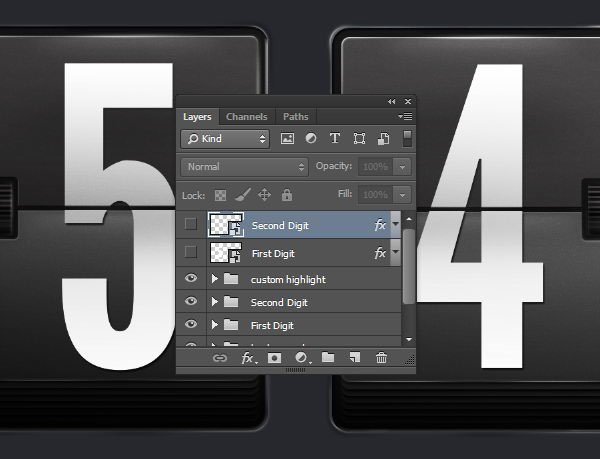The image size is (600, 459).
Task: Expand the custom highlight group
Action: [x=215, y=279]
